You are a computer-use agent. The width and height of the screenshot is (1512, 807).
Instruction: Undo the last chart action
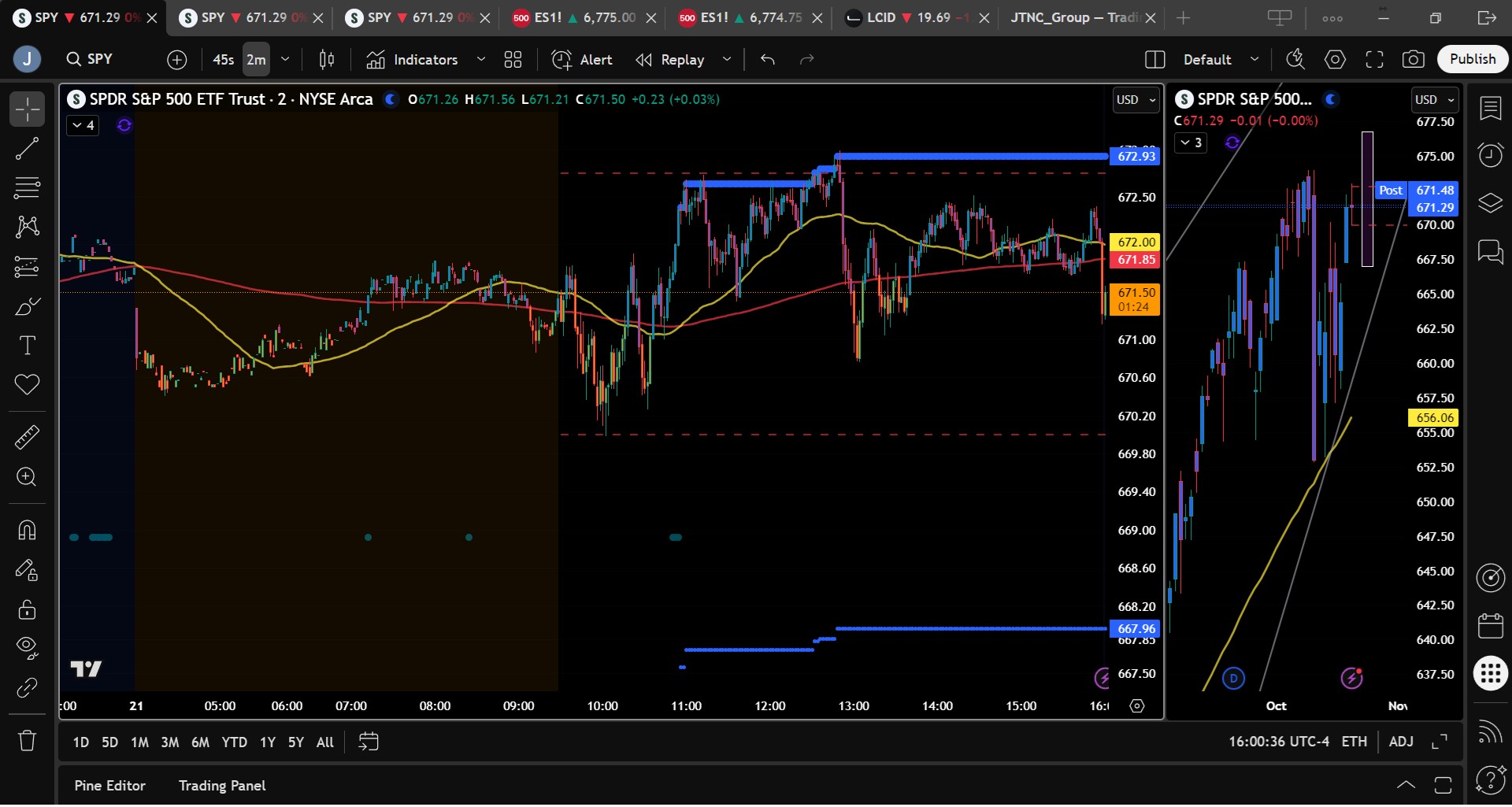[x=768, y=59]
